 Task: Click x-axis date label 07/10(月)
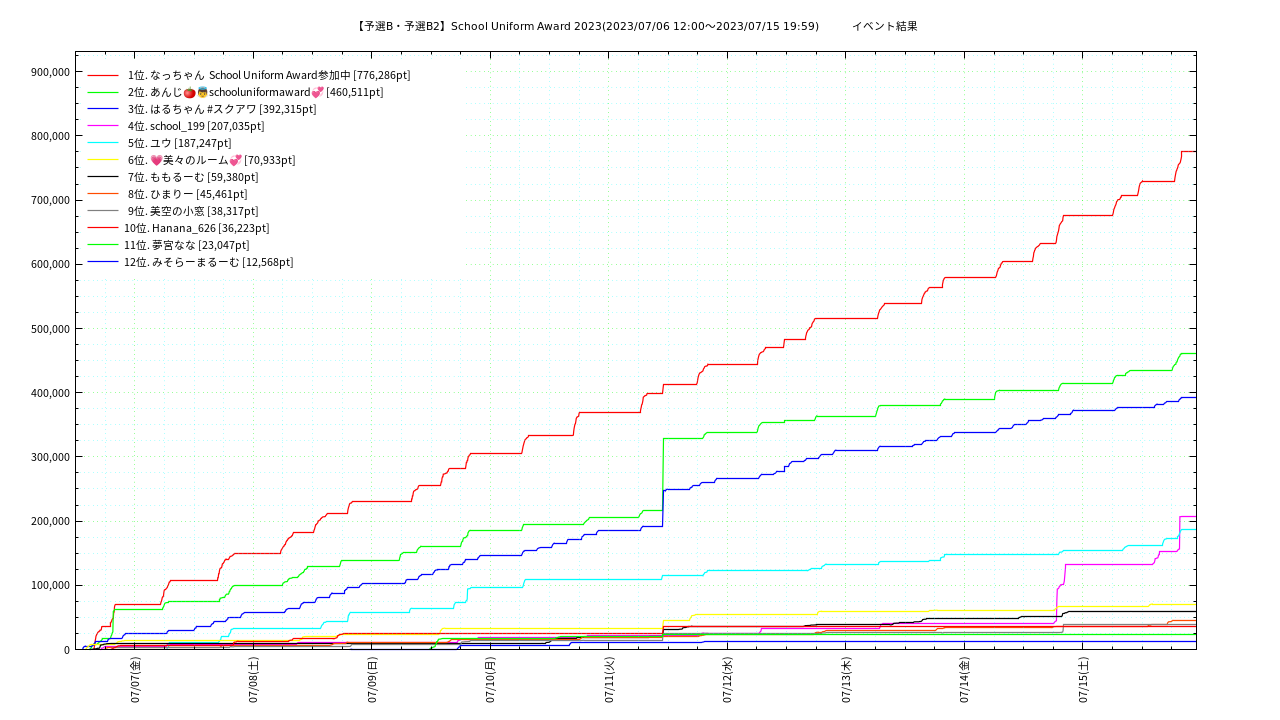click(x=490, y=680)
